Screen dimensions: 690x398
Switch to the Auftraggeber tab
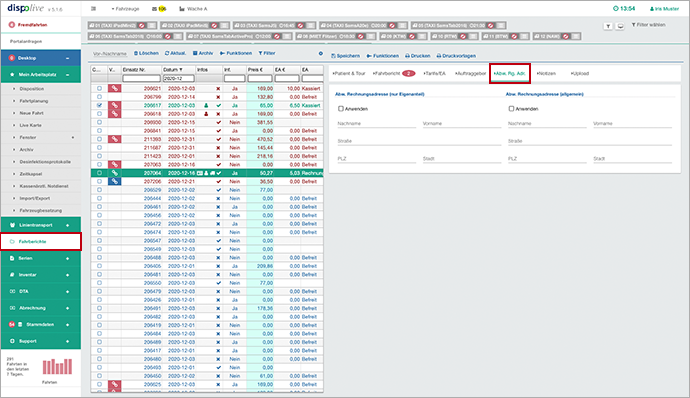point(470,74)
